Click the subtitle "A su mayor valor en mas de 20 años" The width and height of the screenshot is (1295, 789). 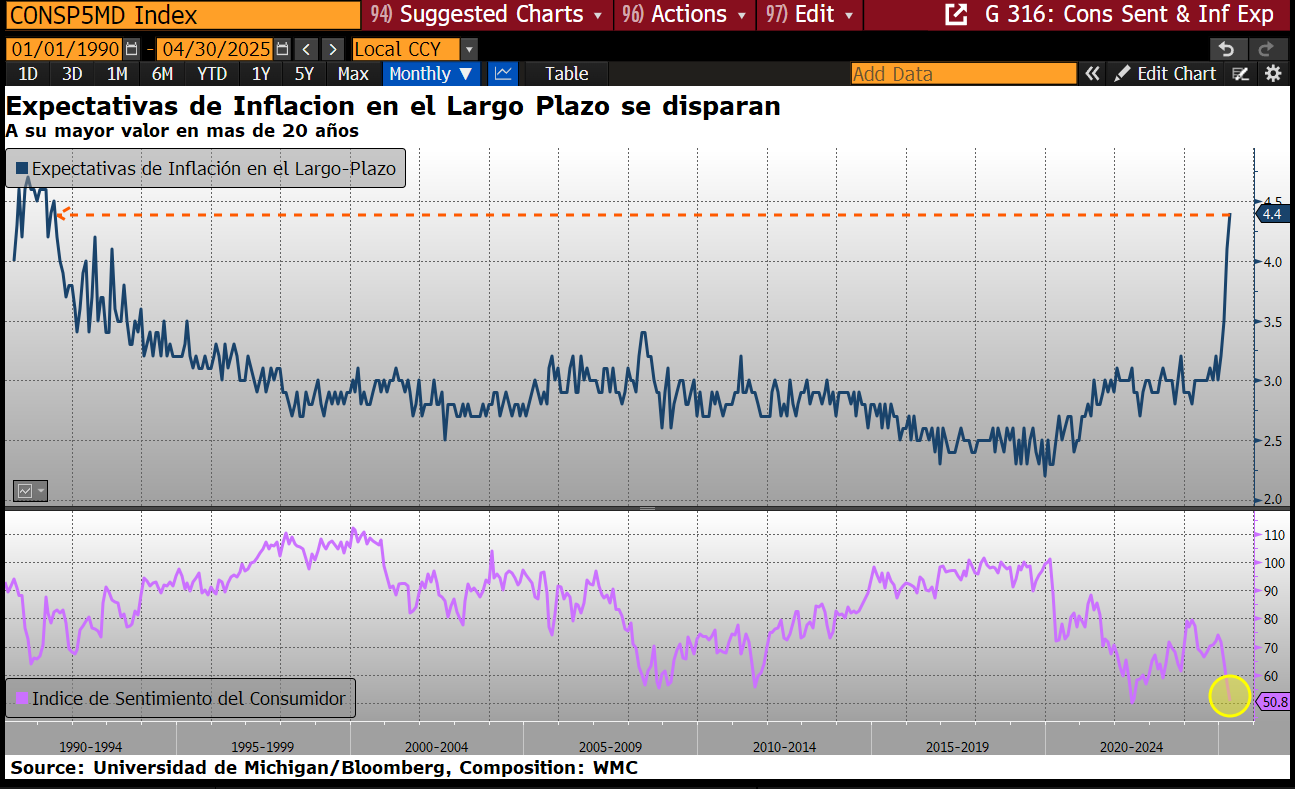pos(182,130)
